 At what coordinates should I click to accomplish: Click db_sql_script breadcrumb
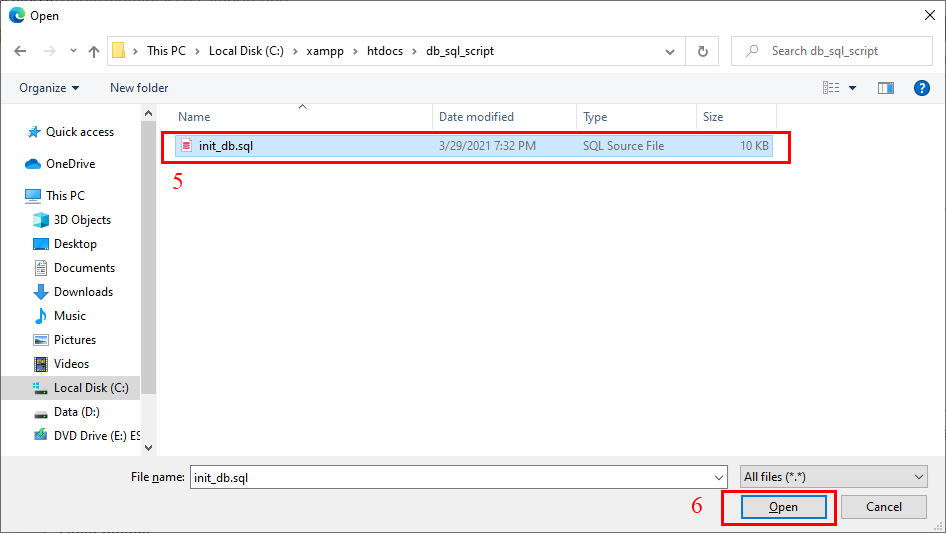click(460, 51)
